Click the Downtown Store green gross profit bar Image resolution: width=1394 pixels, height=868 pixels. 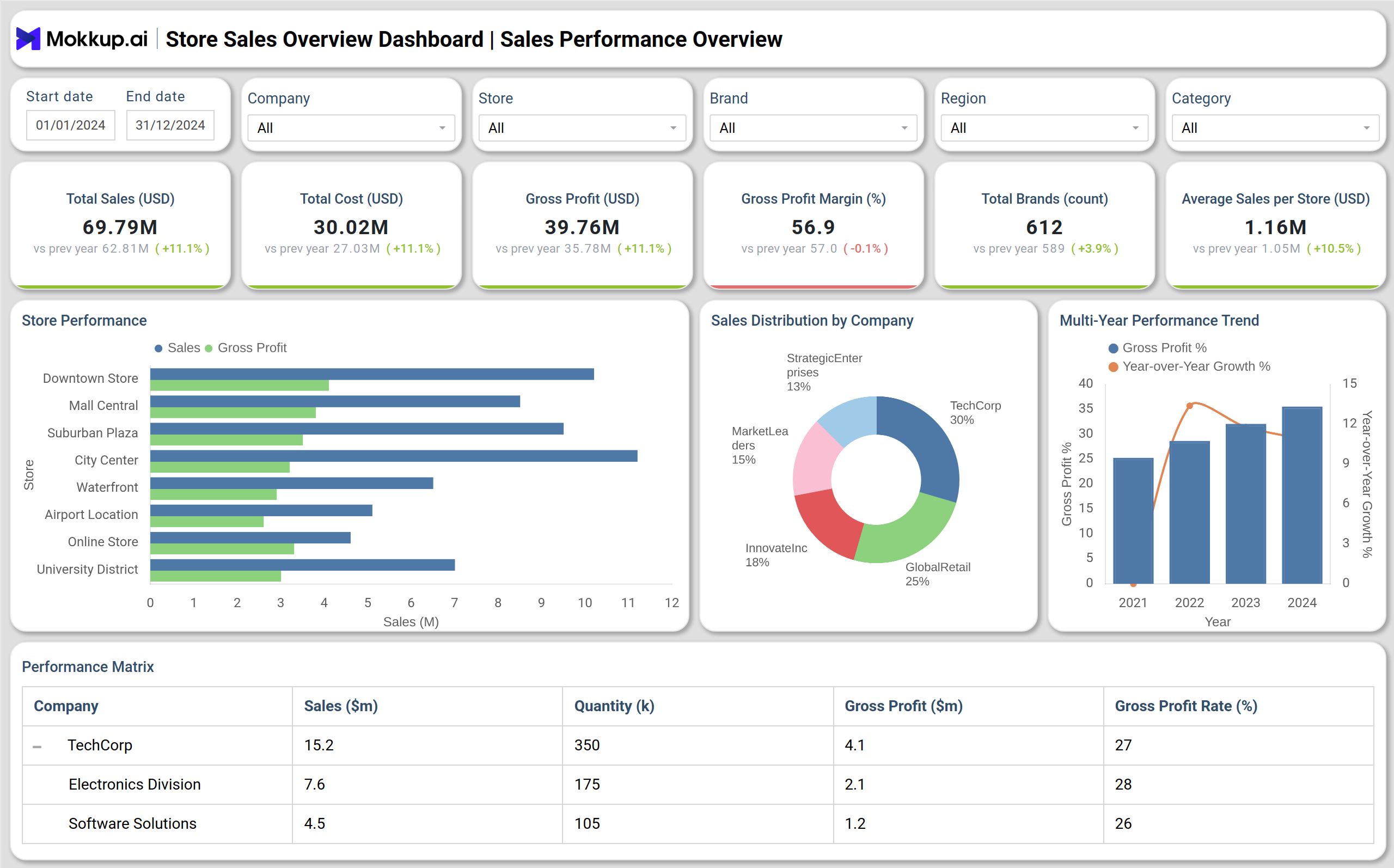pyautogui.click(x=239, y=385)
